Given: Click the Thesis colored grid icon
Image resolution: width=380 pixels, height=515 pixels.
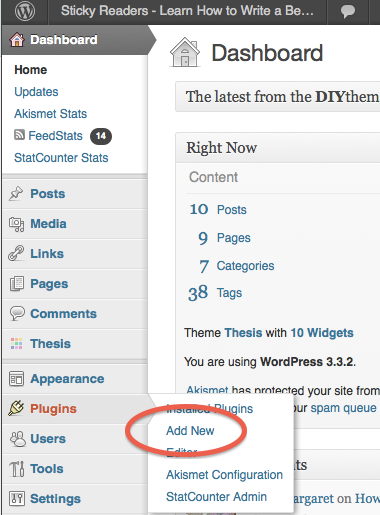Looking at the screenshot, I should point(17,343).
